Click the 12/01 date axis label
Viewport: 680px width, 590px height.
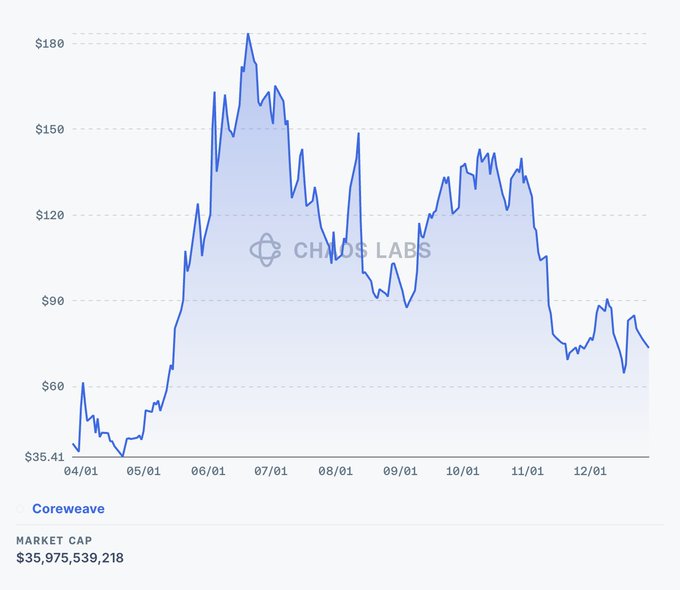click(x=591, y=471)
